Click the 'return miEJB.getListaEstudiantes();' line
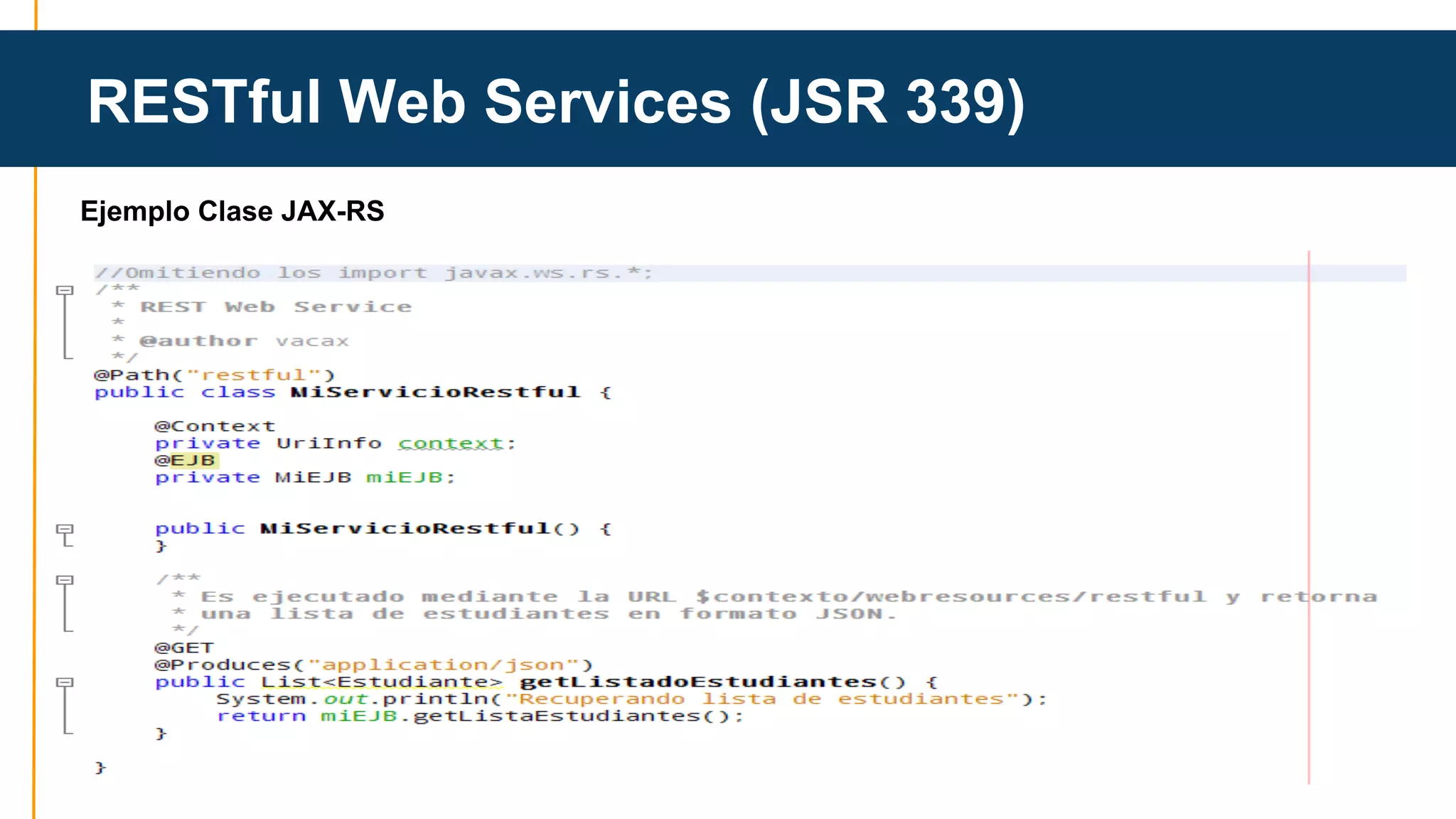Viewport: 1456px width, 819px height. (480, 717)
